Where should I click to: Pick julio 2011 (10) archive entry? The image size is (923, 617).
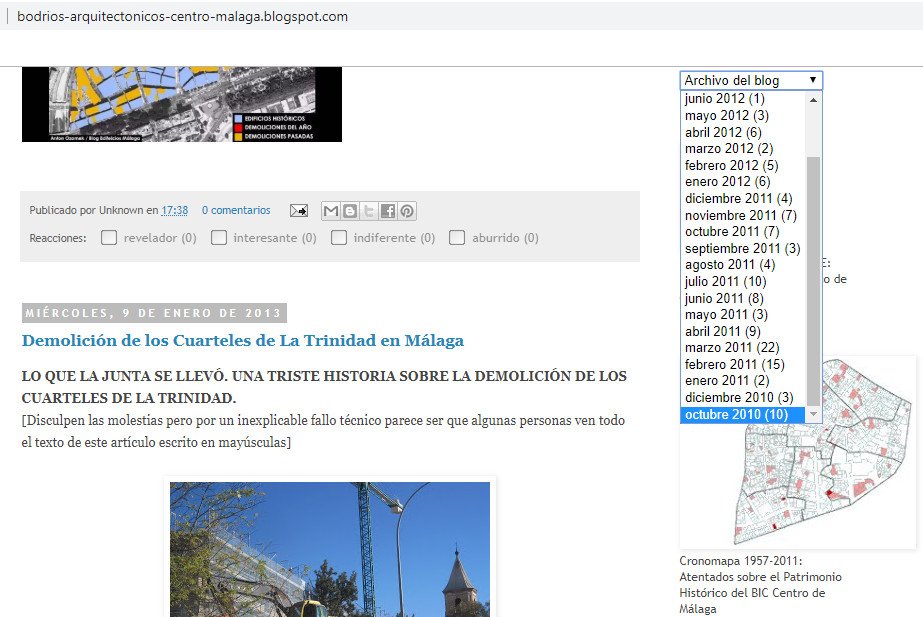743,281
